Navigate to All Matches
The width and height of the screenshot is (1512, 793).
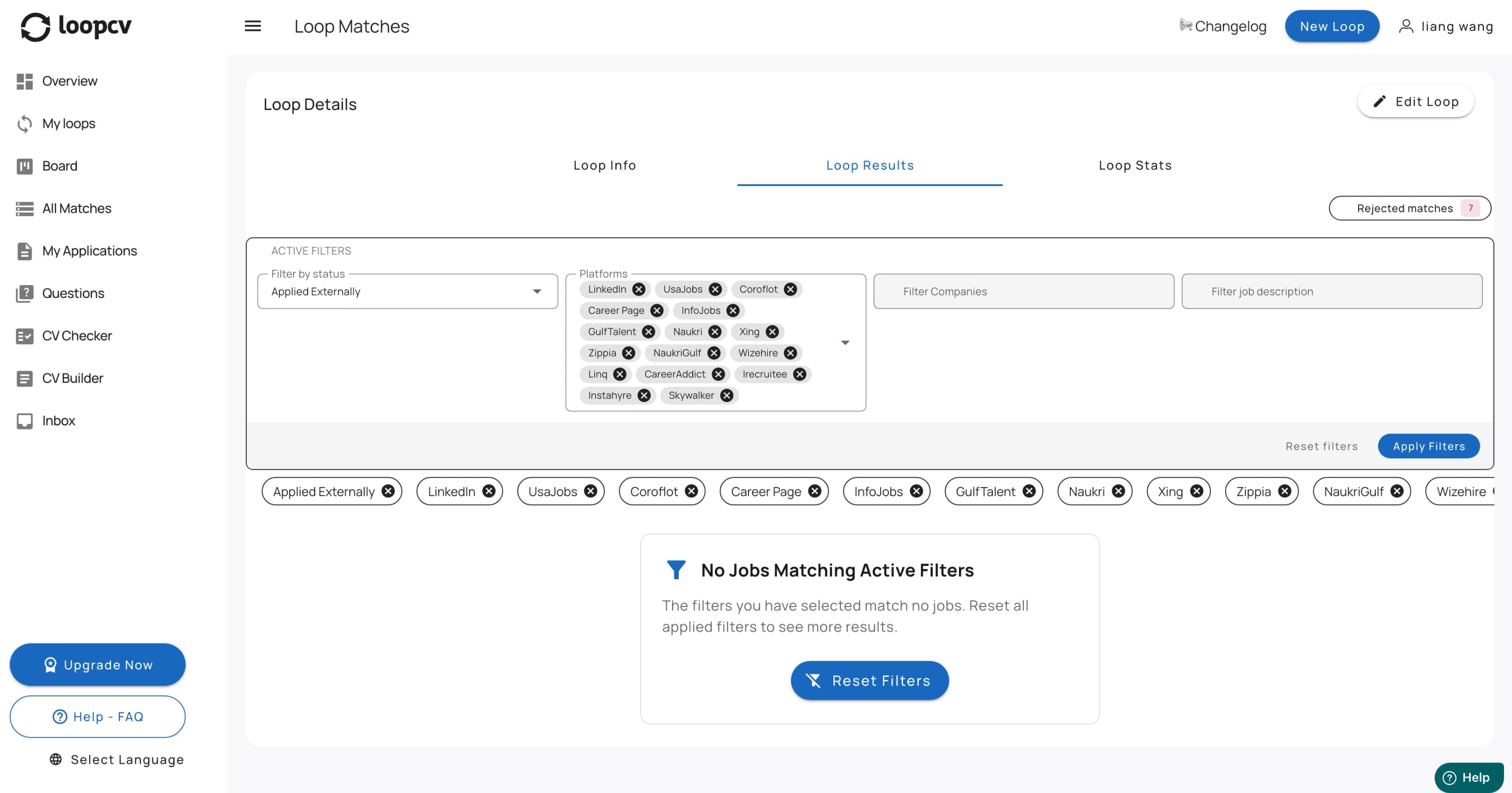tap(76, 208)
